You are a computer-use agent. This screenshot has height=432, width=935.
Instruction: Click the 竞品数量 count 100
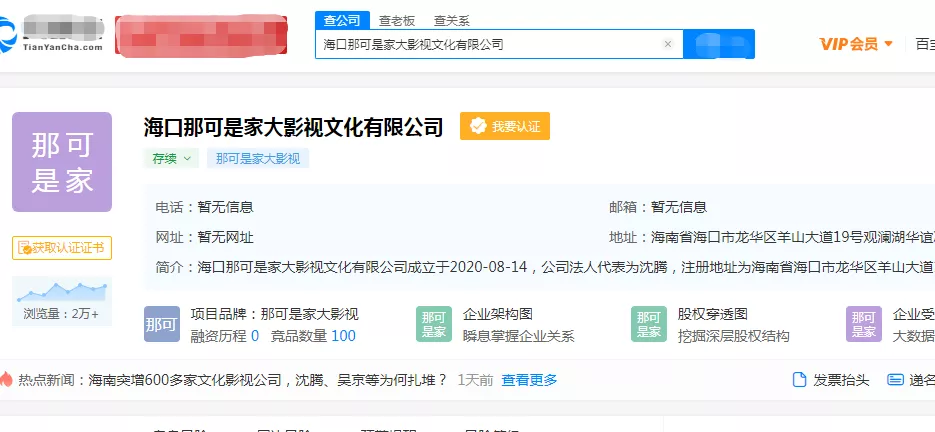pos(343,336)
